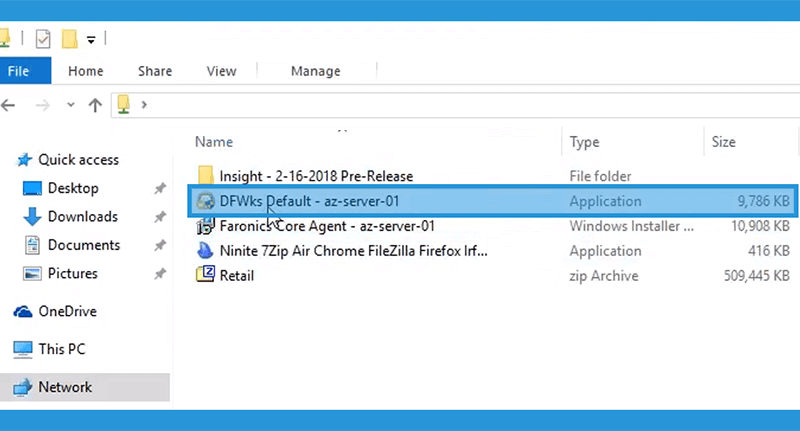Viewport: 800px width, 431px height.
Task: Unpin Desktop using its pin icon
Action: coord(160,188)
